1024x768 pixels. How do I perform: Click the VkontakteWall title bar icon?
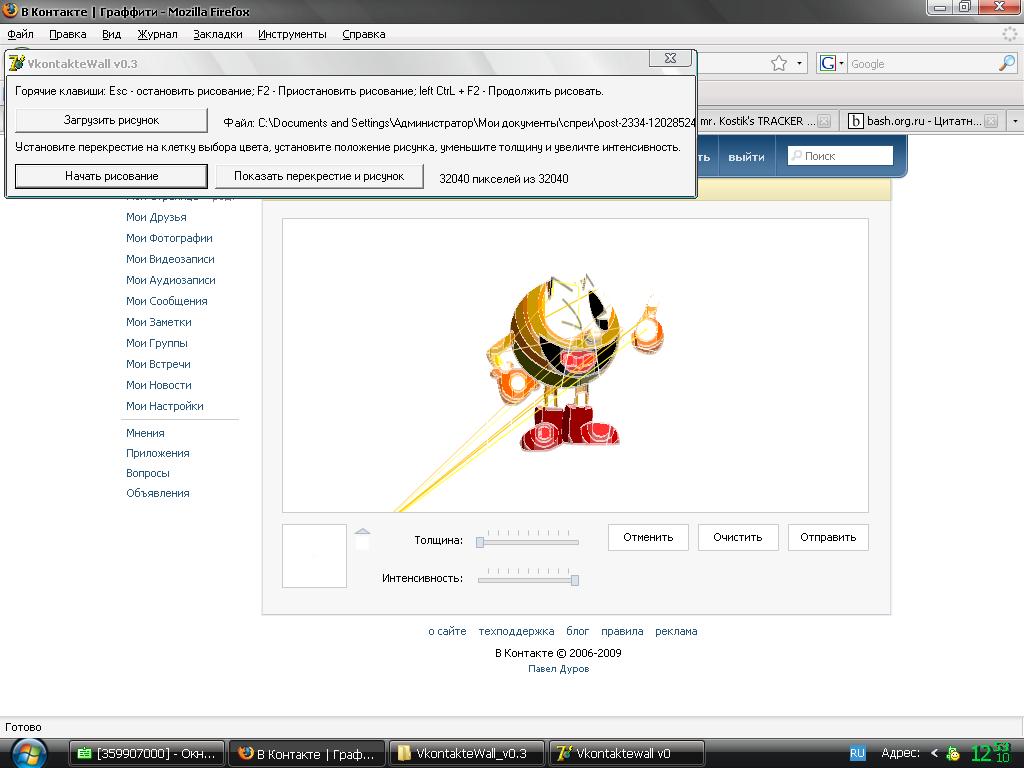tap(16, 63)
